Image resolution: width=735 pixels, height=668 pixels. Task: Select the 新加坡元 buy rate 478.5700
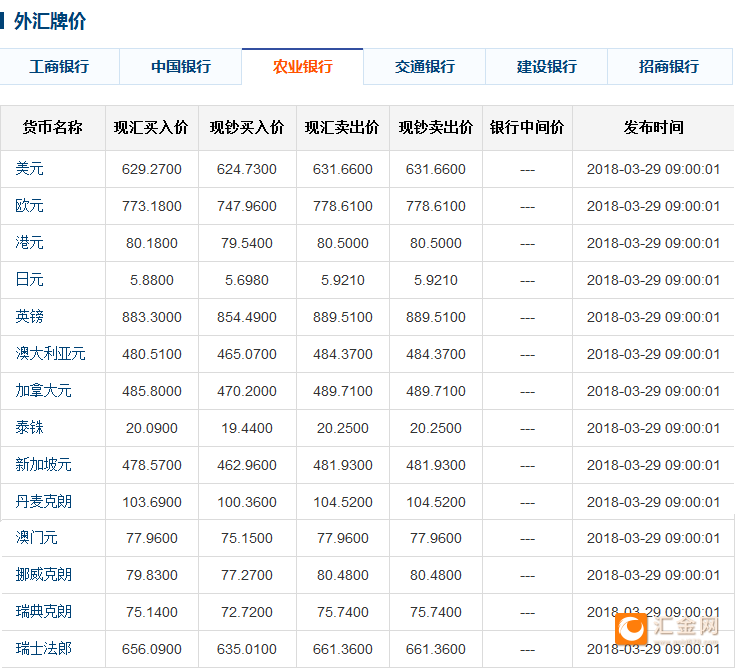coord(151,465)
